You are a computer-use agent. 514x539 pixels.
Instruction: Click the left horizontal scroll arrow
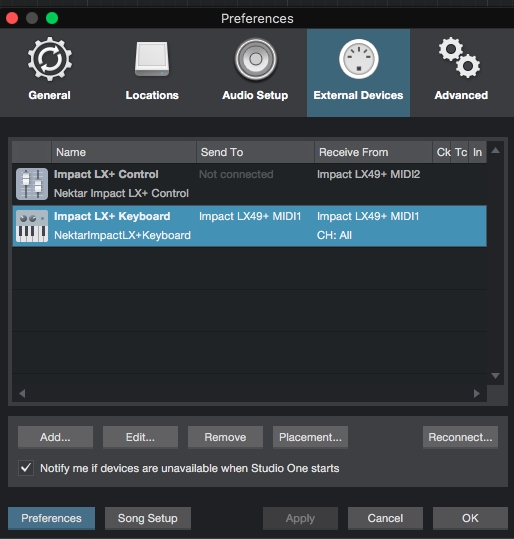pos(22,393)
